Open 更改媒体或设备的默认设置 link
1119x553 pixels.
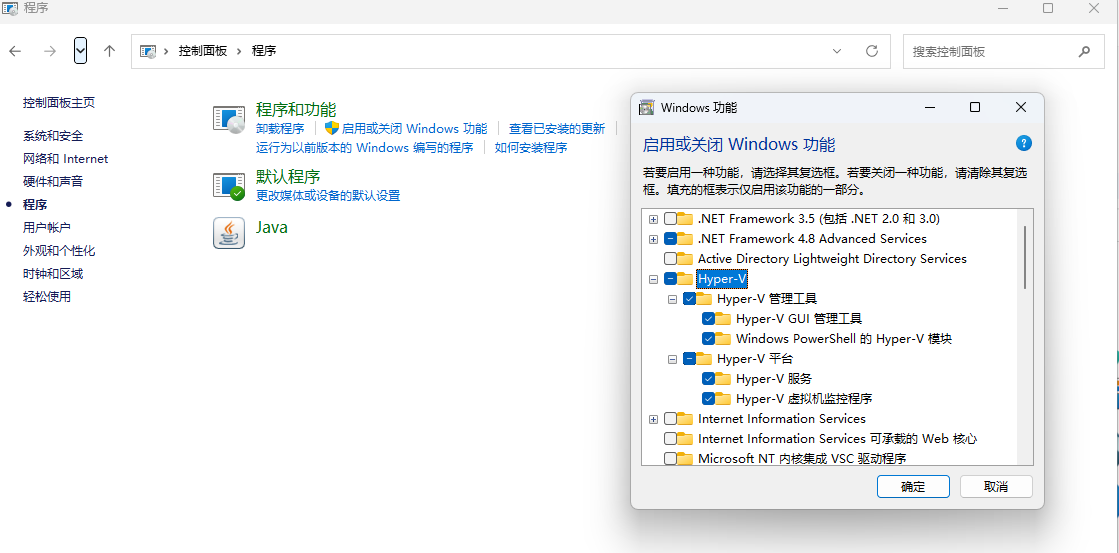pyautogui.click(x=328, y=196)
